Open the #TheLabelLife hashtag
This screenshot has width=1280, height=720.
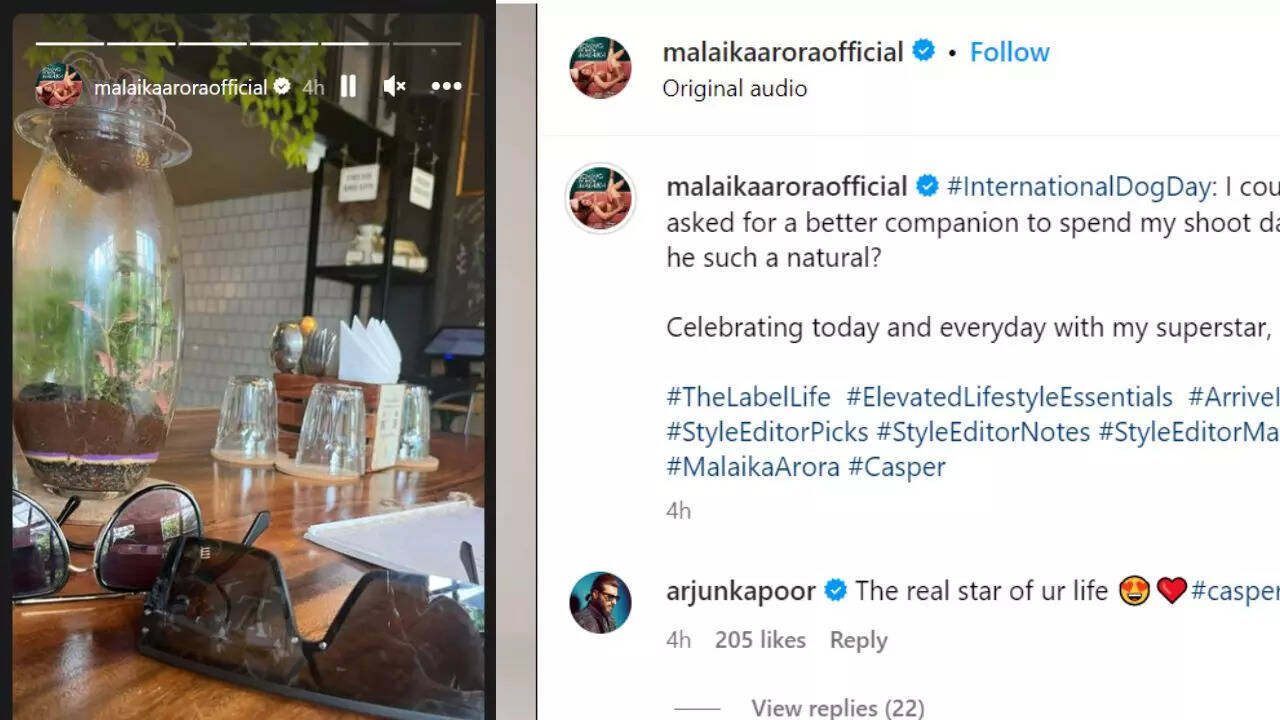click(x=748, y=397)
